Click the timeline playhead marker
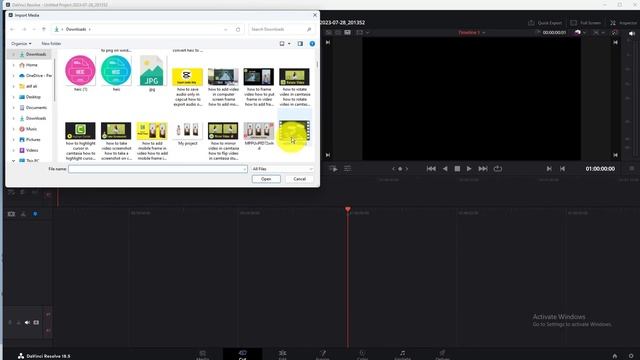Image resolution: width=640 pixels, height=360 pixels. tap(348, 209)
